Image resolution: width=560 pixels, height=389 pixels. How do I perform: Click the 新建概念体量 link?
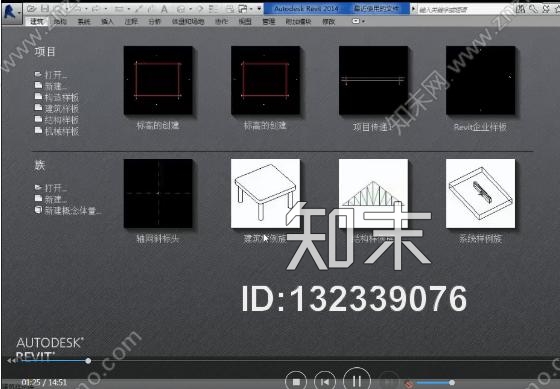[68, 211]
